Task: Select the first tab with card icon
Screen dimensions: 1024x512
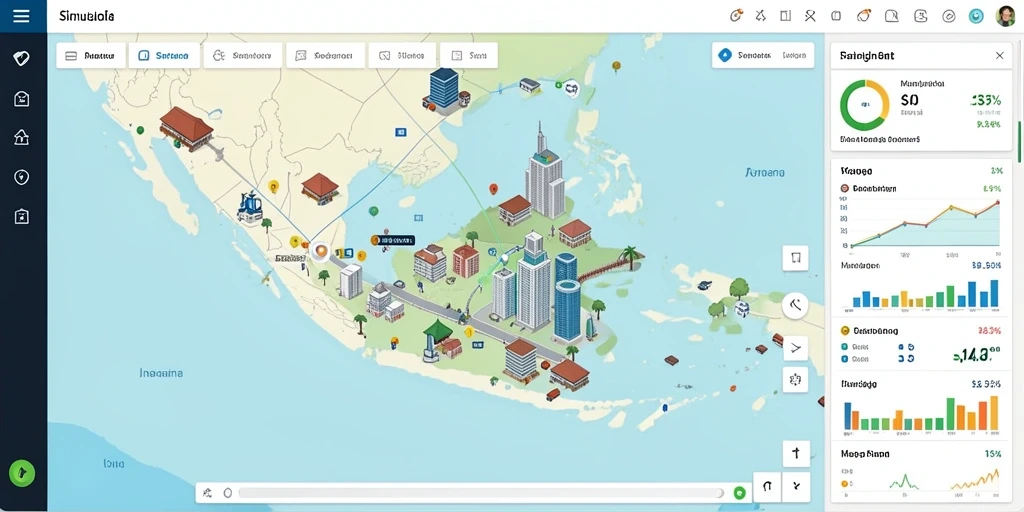Action: [x=91, y=56]
